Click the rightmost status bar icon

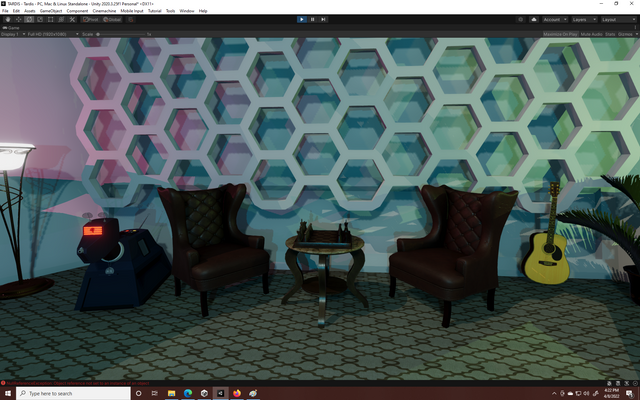click(636, 383)
